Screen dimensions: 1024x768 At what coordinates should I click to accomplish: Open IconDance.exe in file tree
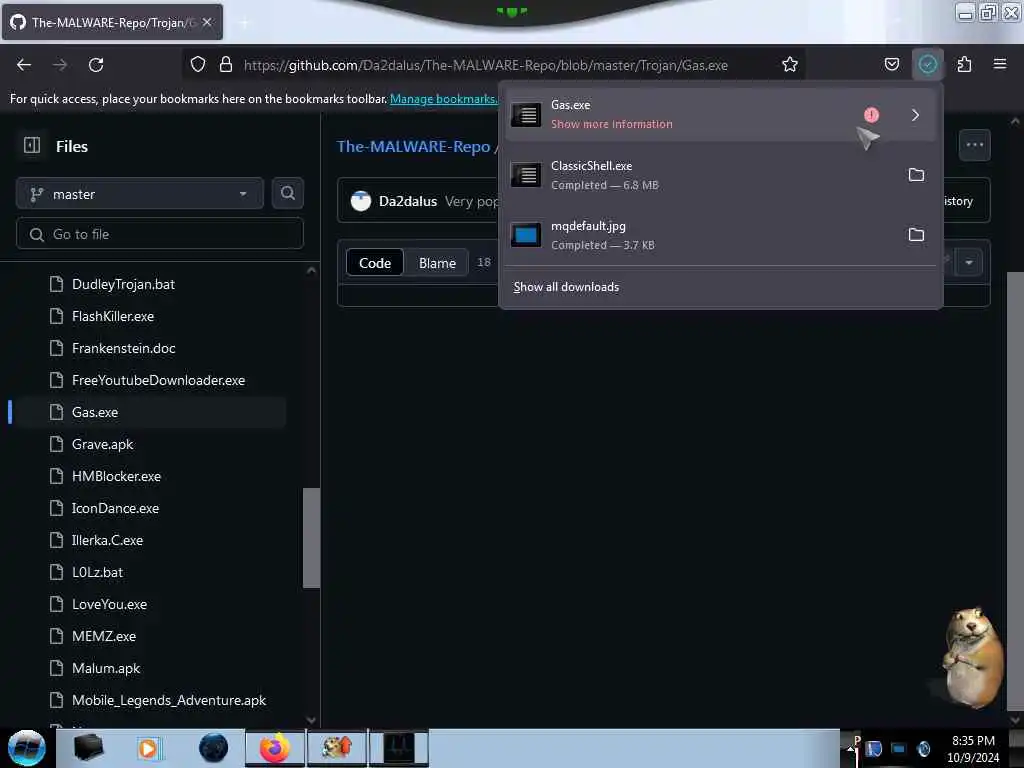[x=116, y=508]
